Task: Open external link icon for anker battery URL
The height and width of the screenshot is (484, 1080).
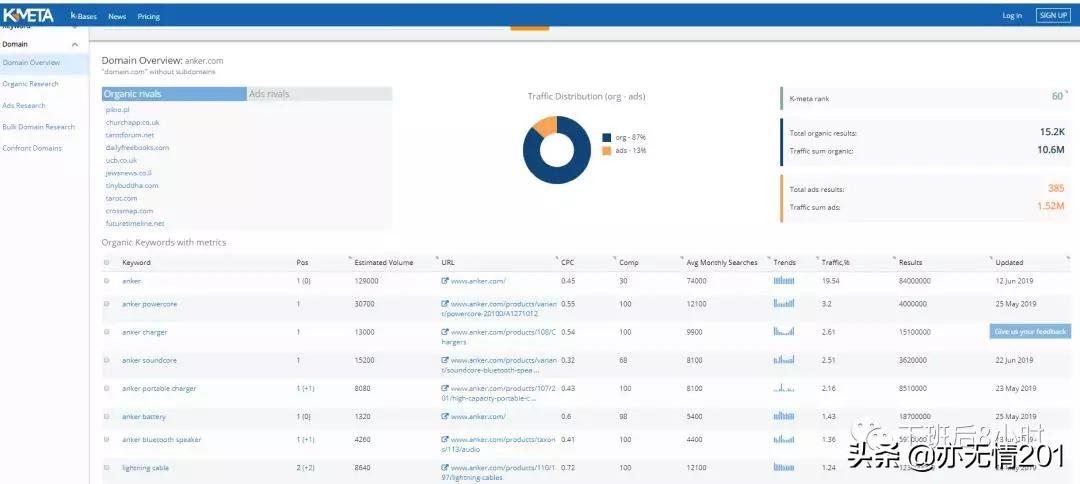Action: 445,417
